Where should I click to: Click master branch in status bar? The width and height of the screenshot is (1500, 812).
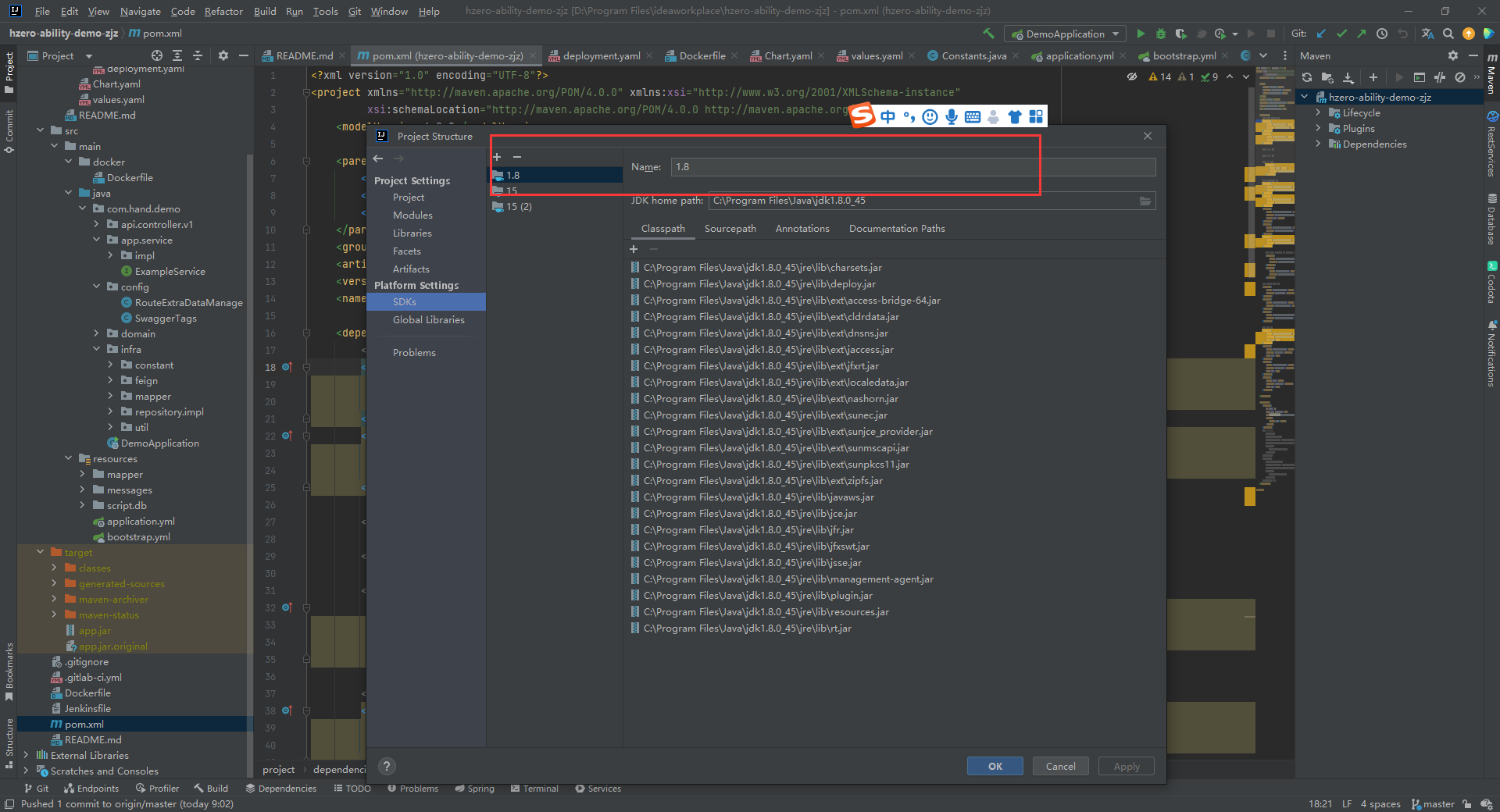coord(1433,804)
